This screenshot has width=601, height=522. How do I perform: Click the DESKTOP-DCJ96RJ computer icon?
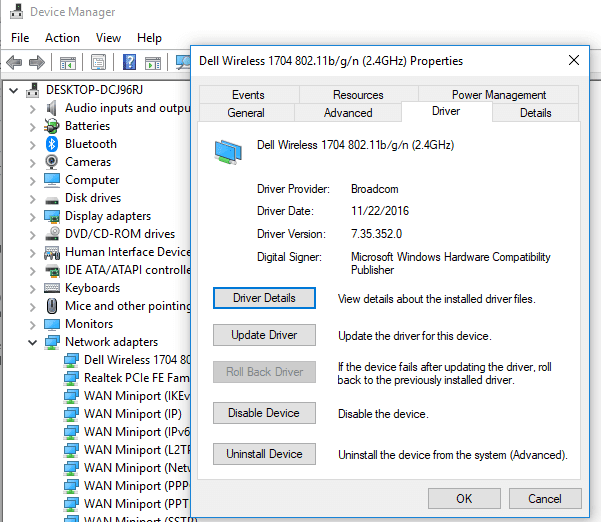(32, 90)
